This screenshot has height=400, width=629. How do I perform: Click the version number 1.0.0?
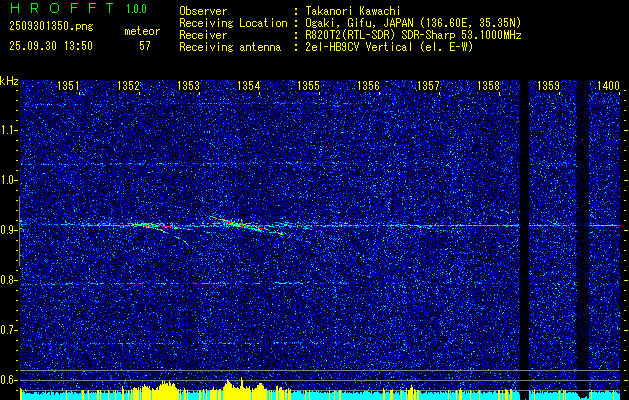pos(136,9)
